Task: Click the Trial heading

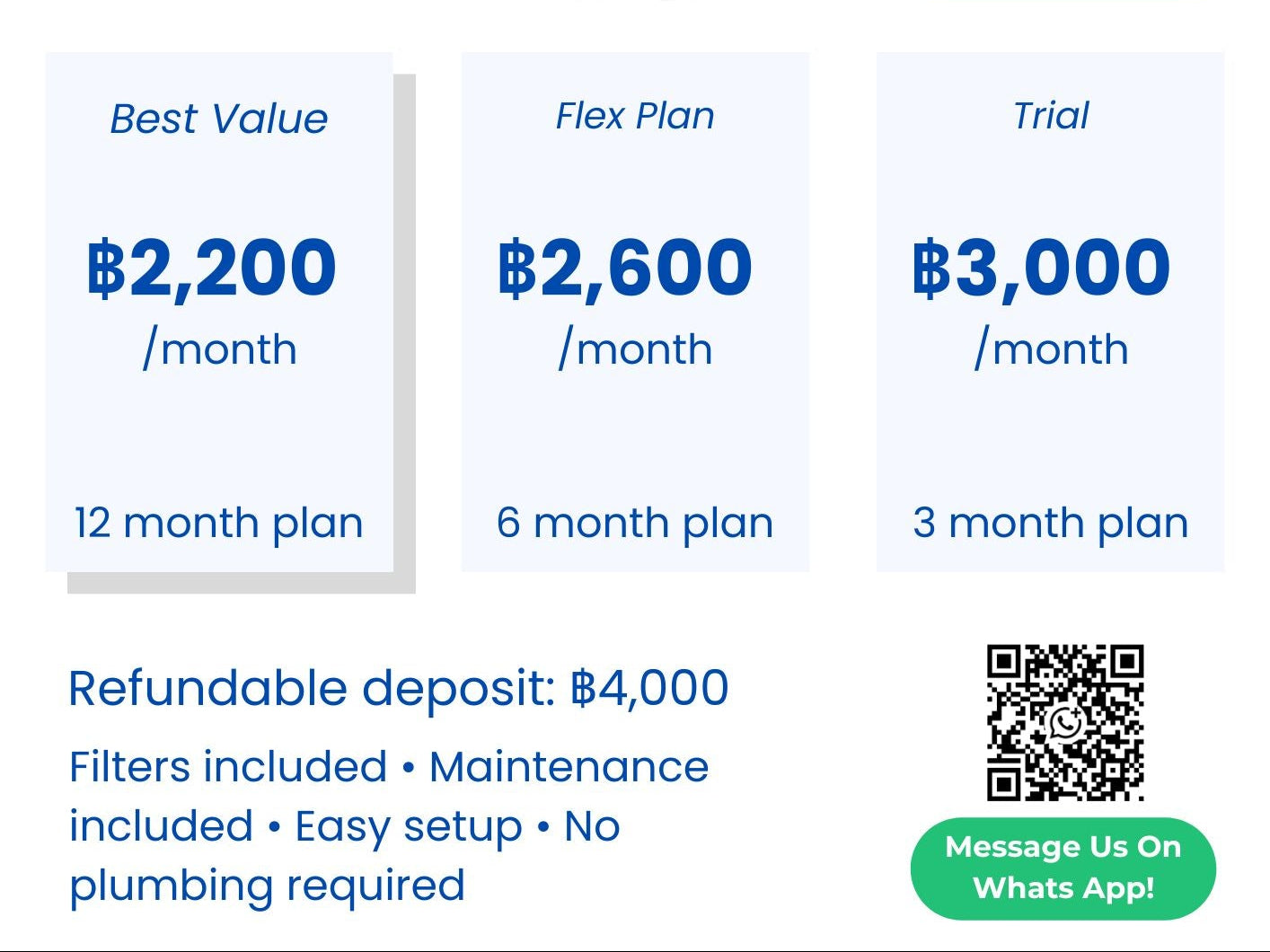Action: [x=1051, y=116]
